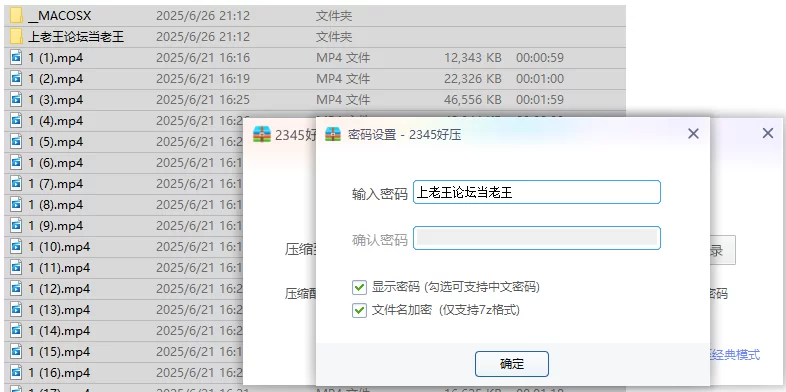The height and width of the screenshot is (392, 786).
Task: Click the video icon of 1 (5).mp4
Action: click(x=17, y=142)
